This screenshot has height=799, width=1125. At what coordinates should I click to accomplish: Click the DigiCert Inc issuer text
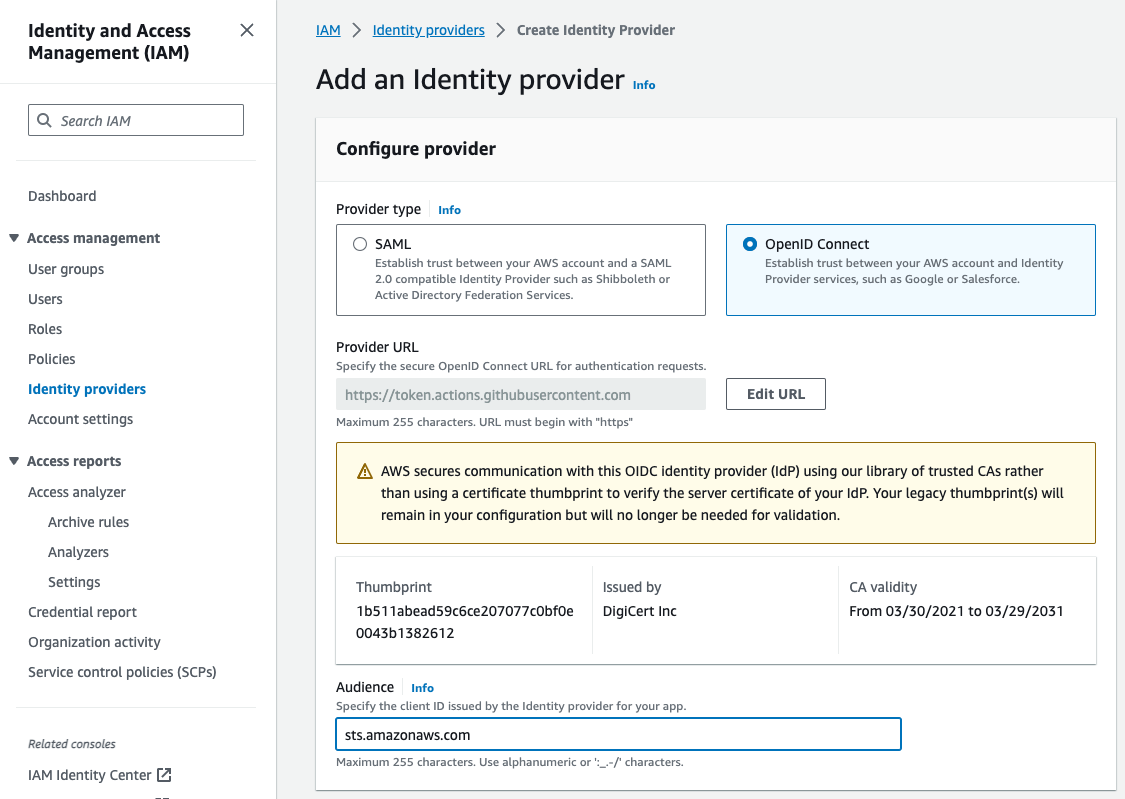click(x=639, y=611)
